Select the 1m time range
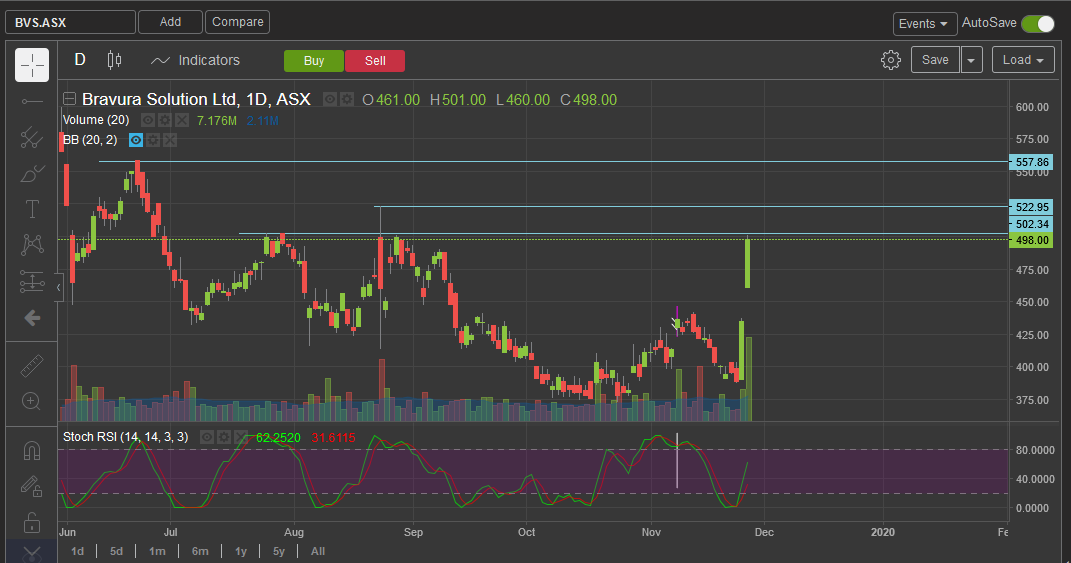 pos(157,551)
